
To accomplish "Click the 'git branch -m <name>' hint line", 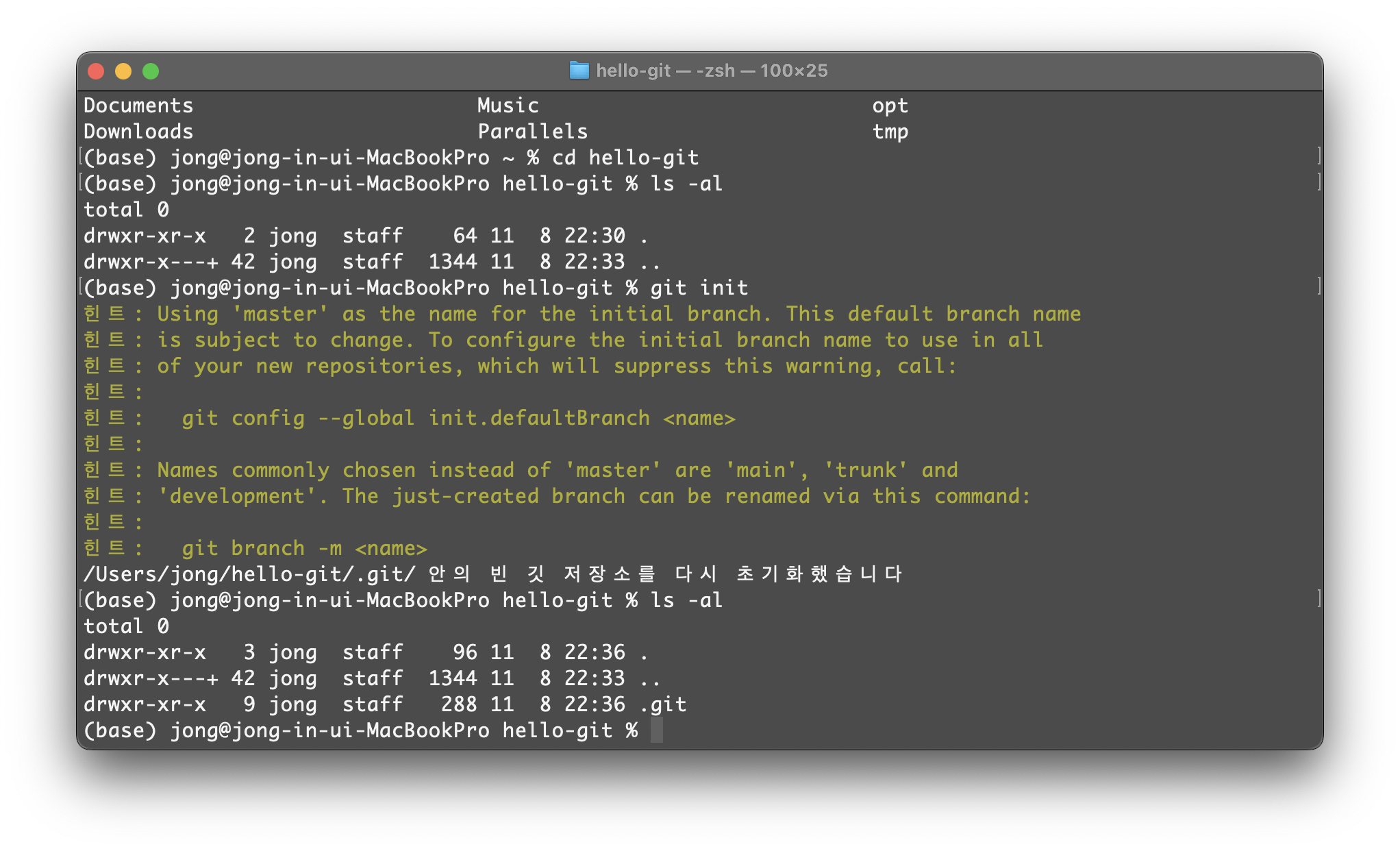I will pos(304,548).
